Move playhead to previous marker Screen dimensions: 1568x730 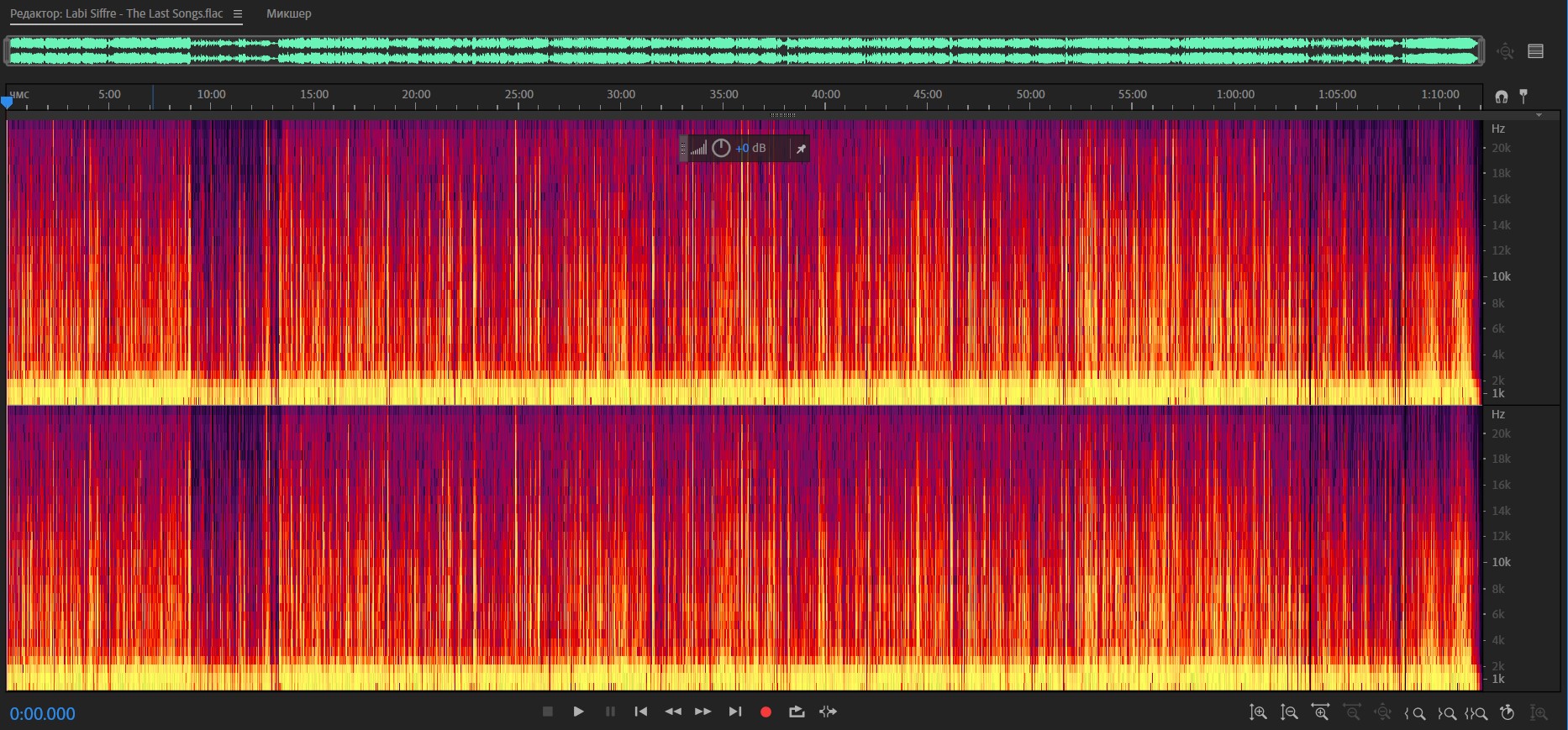pyautogui.click(x=640, y=712)
